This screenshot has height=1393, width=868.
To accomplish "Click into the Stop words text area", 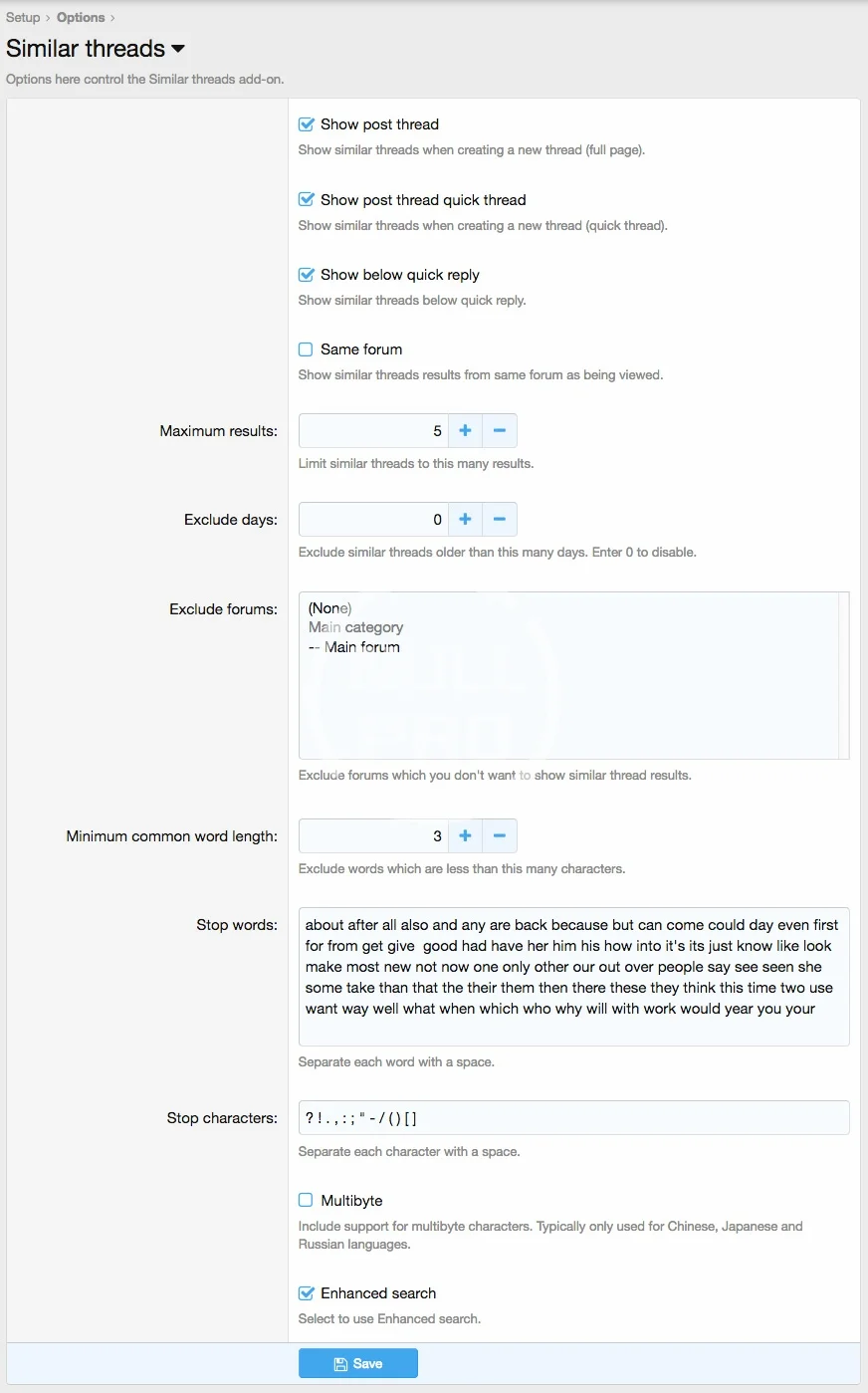I will 573,976.
